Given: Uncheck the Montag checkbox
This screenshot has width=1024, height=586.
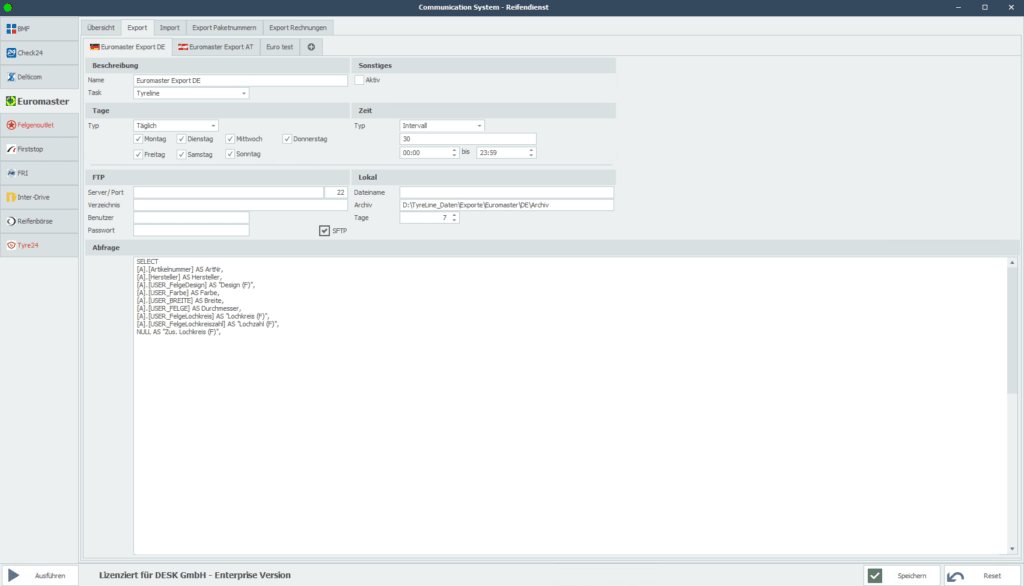Looking at the screenshot, I should 138,139.
